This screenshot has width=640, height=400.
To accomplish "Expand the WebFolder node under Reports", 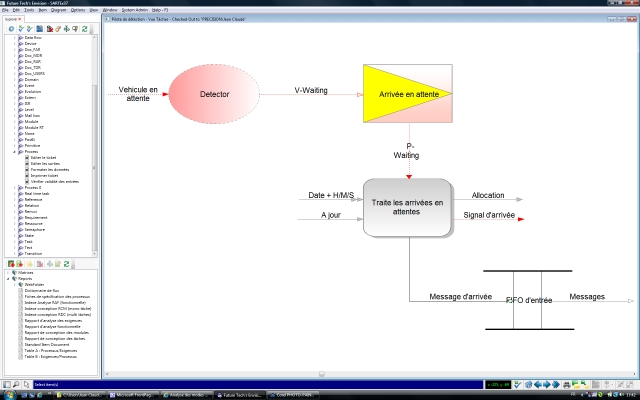I will [x=15, y=284].
